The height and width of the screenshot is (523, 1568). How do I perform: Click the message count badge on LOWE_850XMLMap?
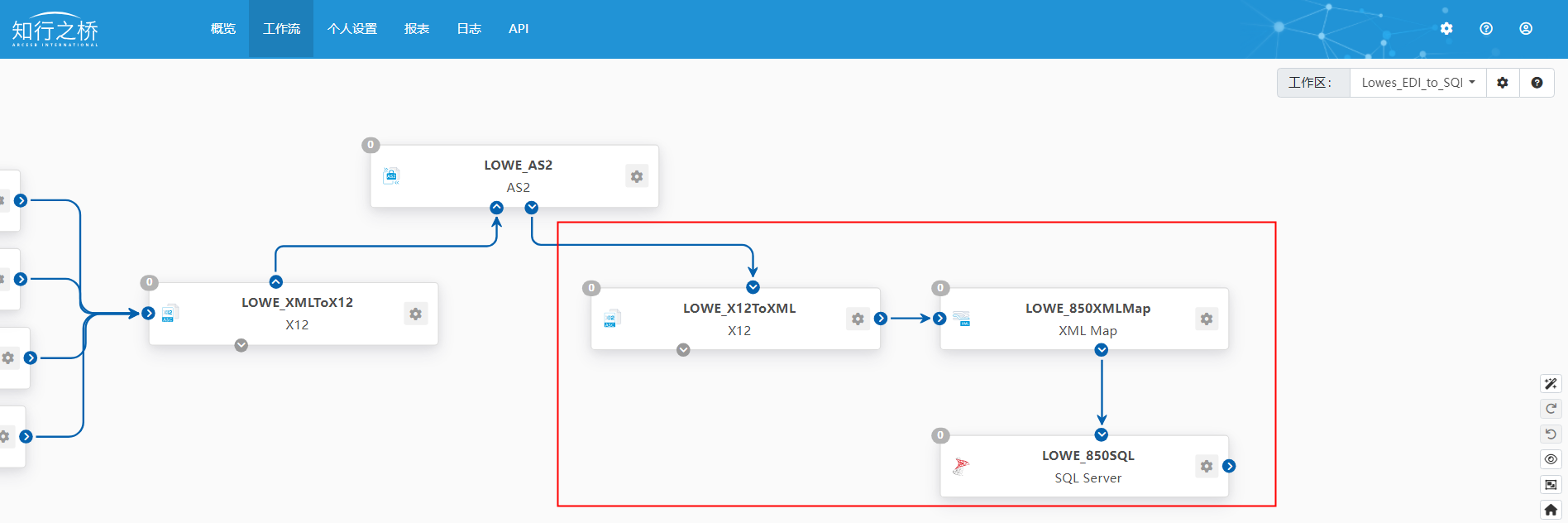(x=940, y=288)
